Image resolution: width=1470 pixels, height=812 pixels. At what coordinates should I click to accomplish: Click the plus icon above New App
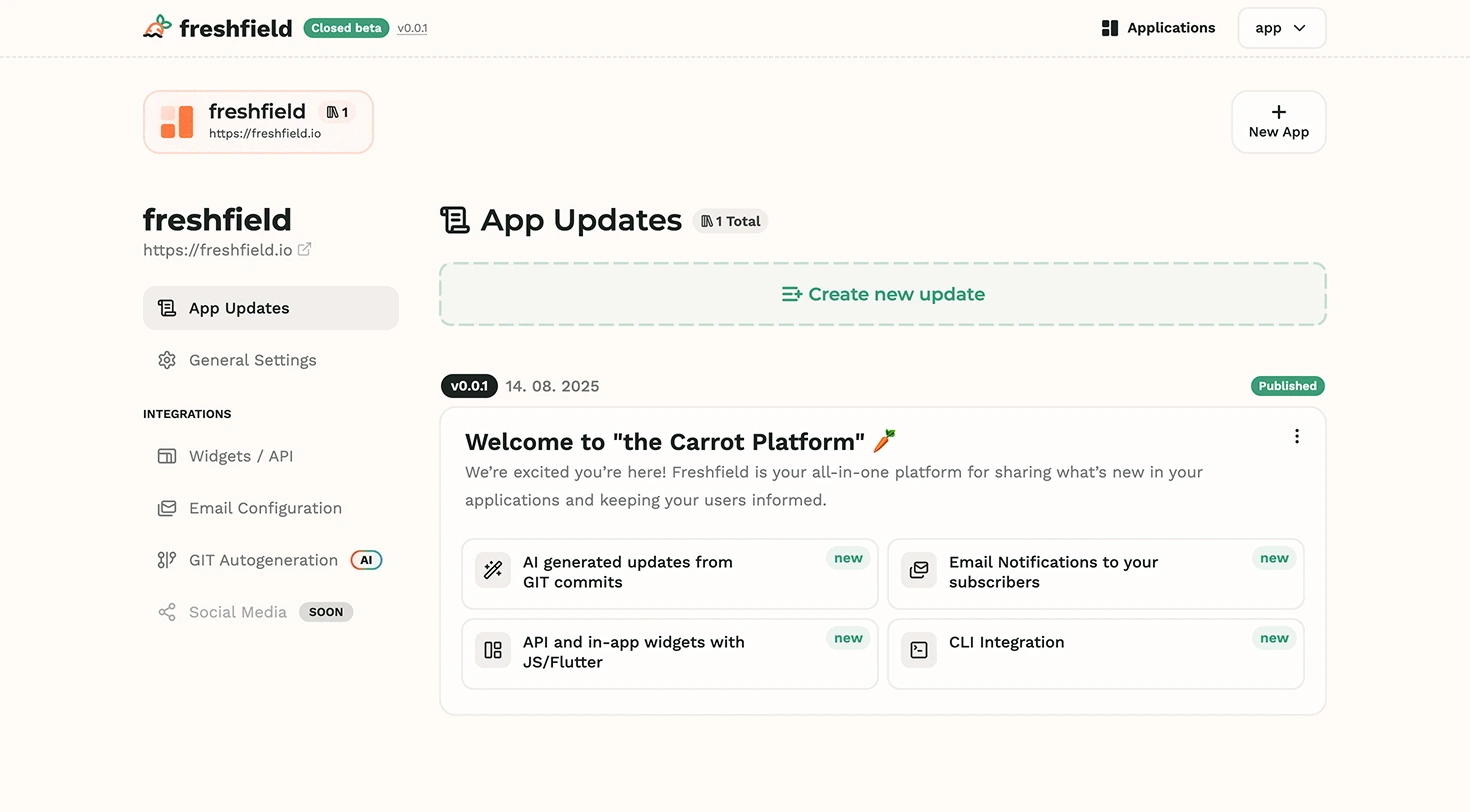point(1278,112)
